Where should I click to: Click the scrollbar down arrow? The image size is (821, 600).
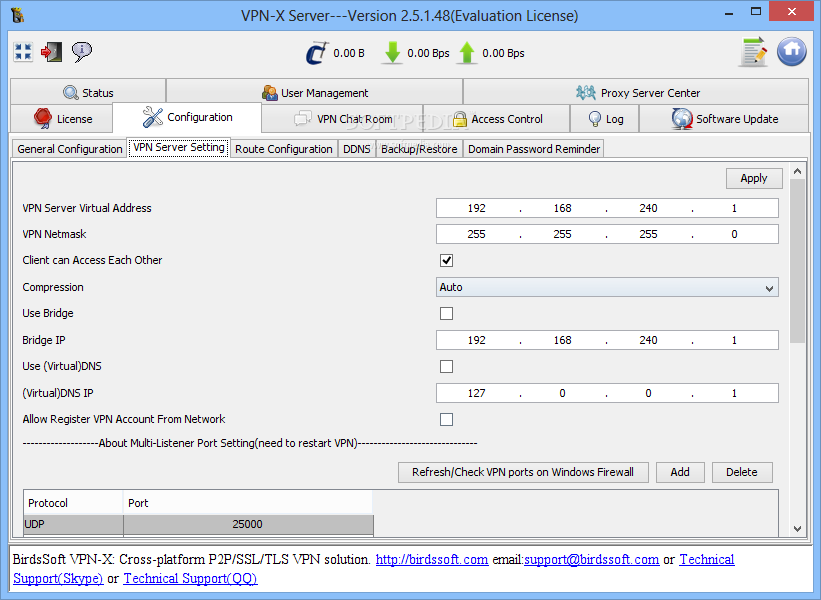click(797, 529)
